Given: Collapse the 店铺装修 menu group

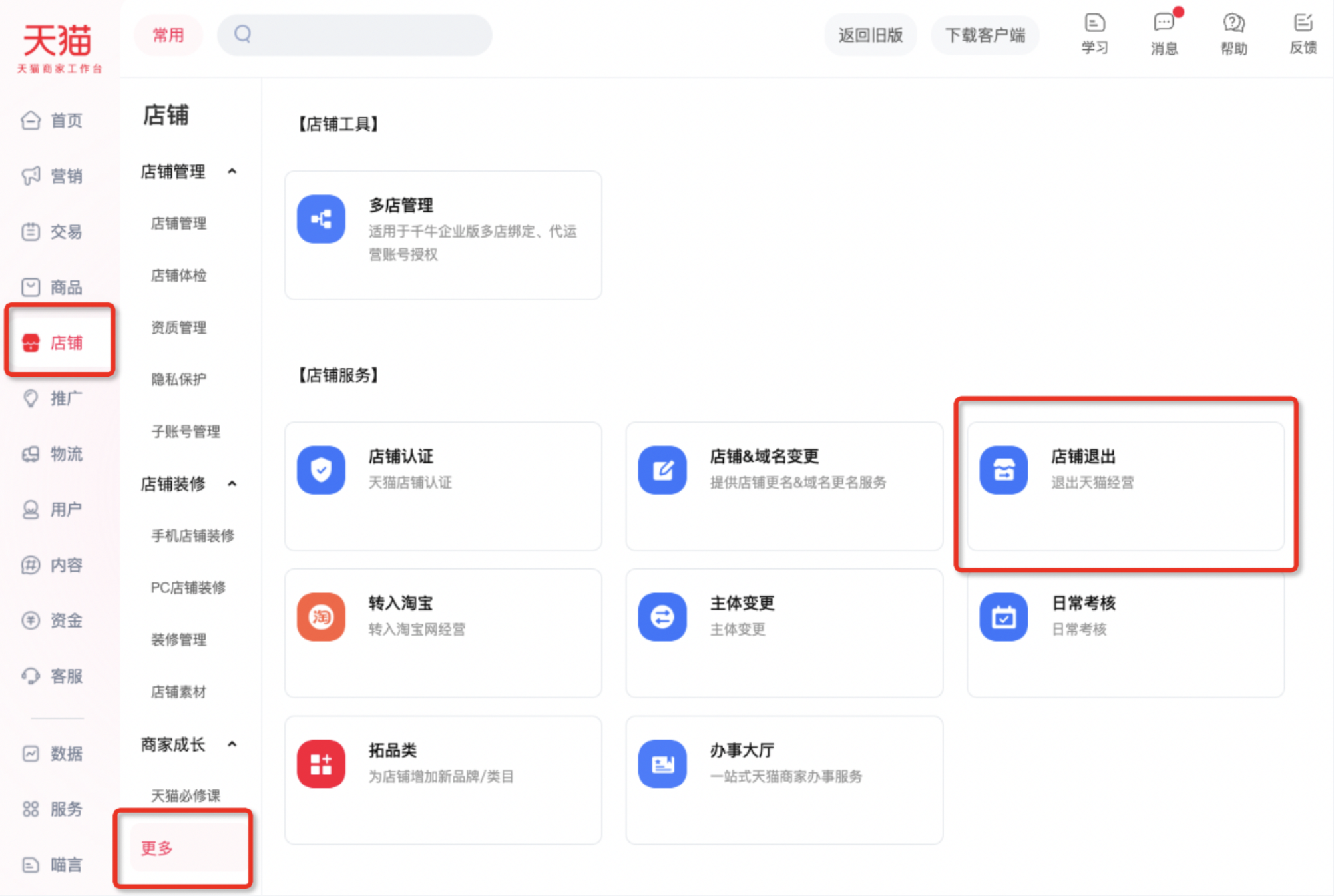Looking at the screenshot, I should click(232, 484).
